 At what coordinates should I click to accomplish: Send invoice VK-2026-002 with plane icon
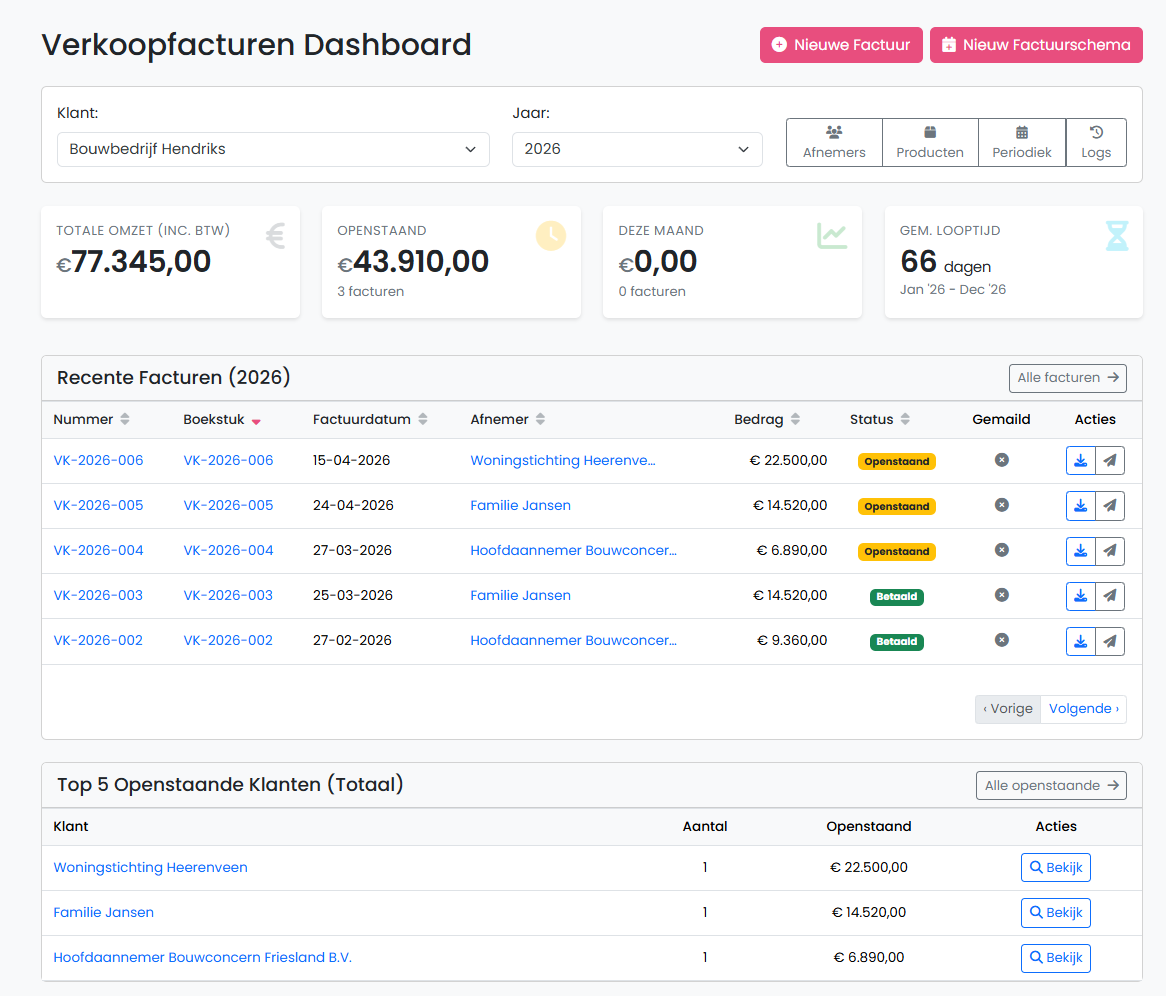coord(1109,641)
